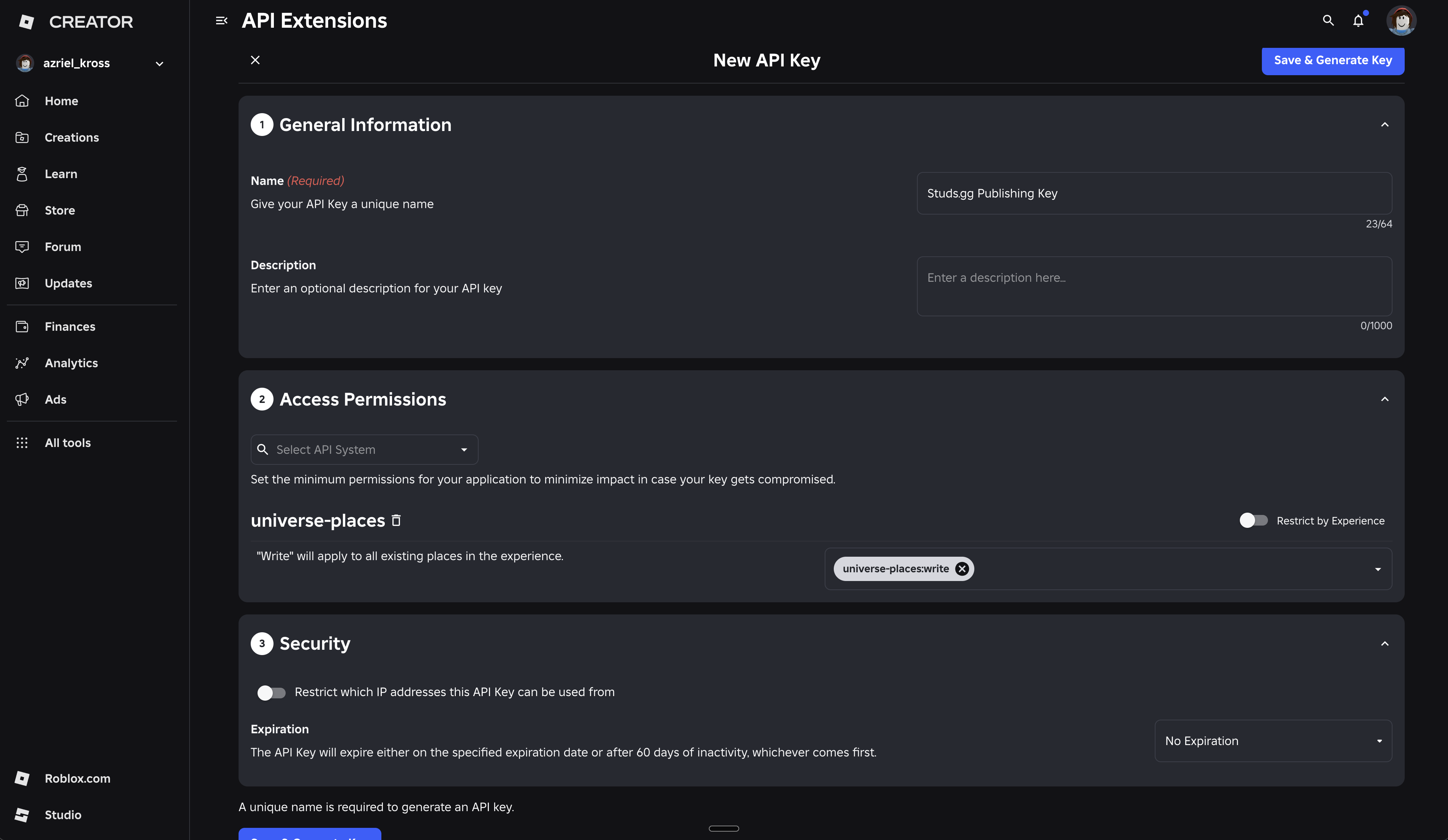Focus the Description text area
The height and width of the screenshot is (840, 1448).
tap(1154, 286)
